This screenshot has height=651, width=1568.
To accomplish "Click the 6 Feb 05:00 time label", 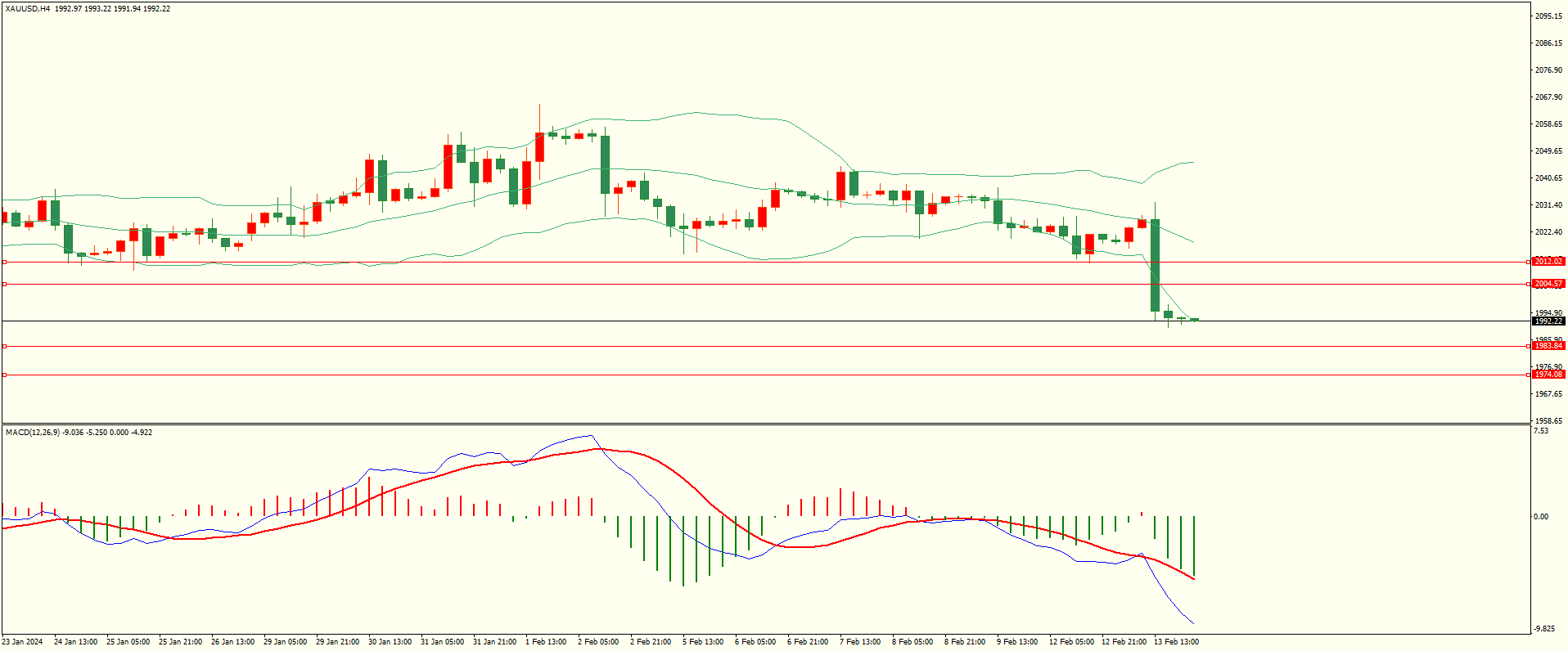I will click(x=755, y=642).
